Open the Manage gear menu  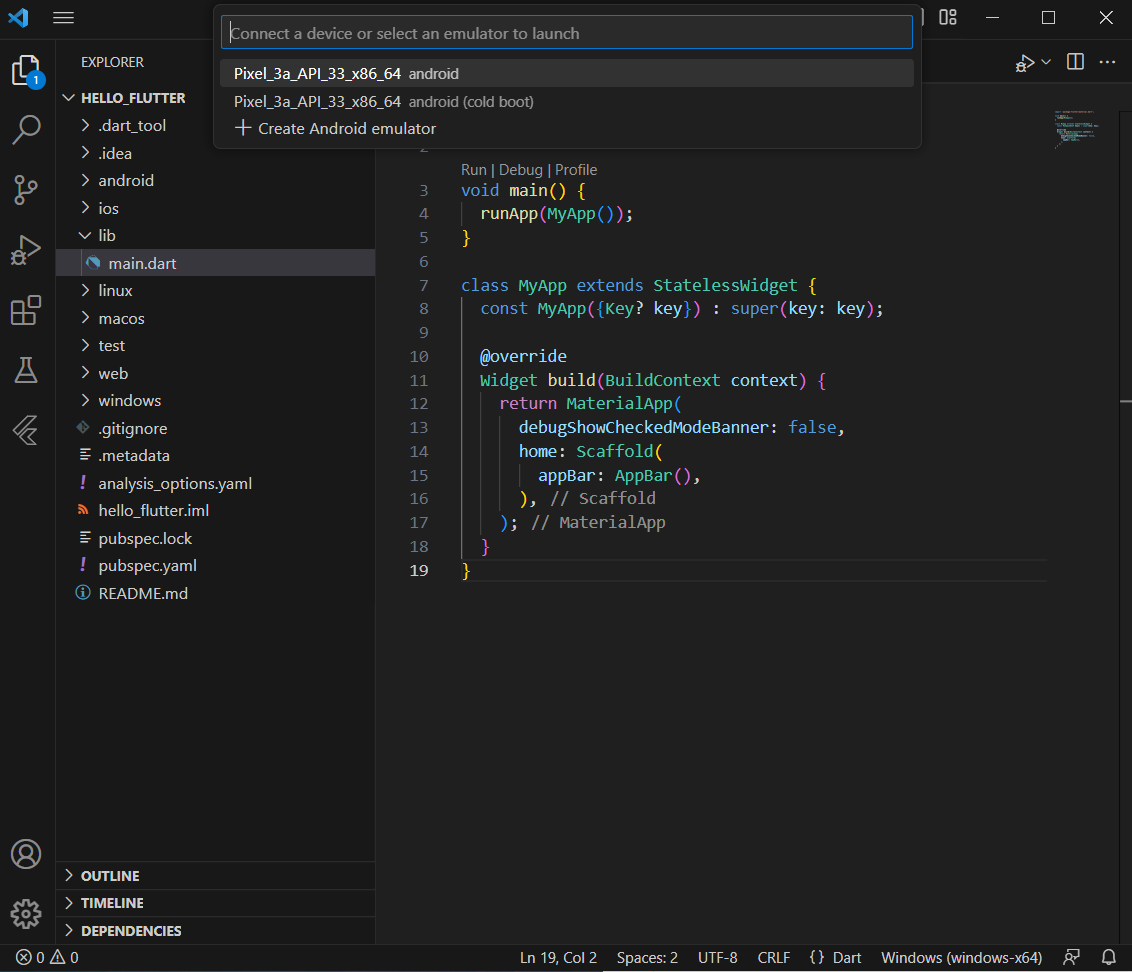click(x=26, y=914)
